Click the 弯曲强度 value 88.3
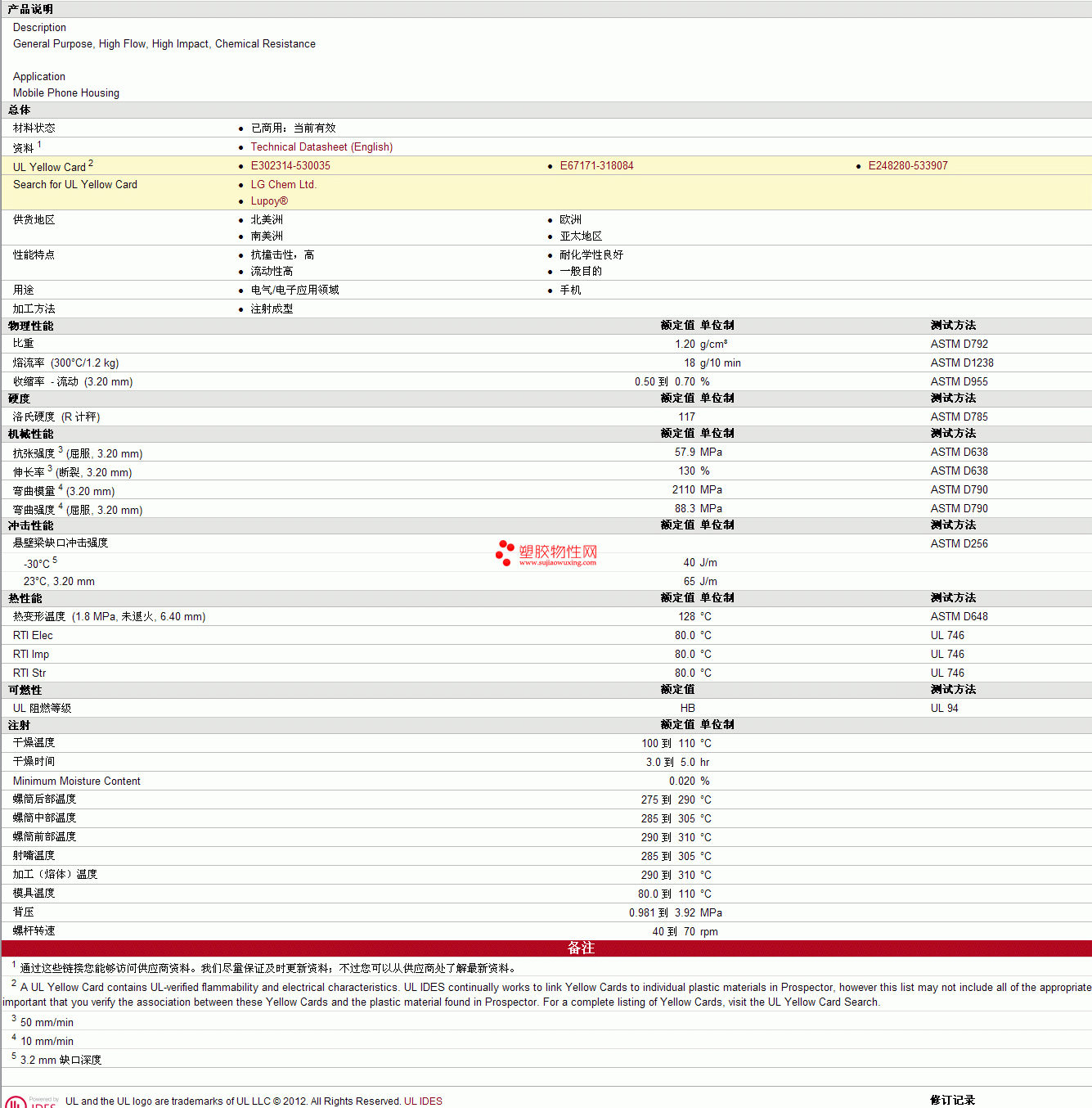1092x1108 pixels. pyautogui.click(x=685, y=509)
